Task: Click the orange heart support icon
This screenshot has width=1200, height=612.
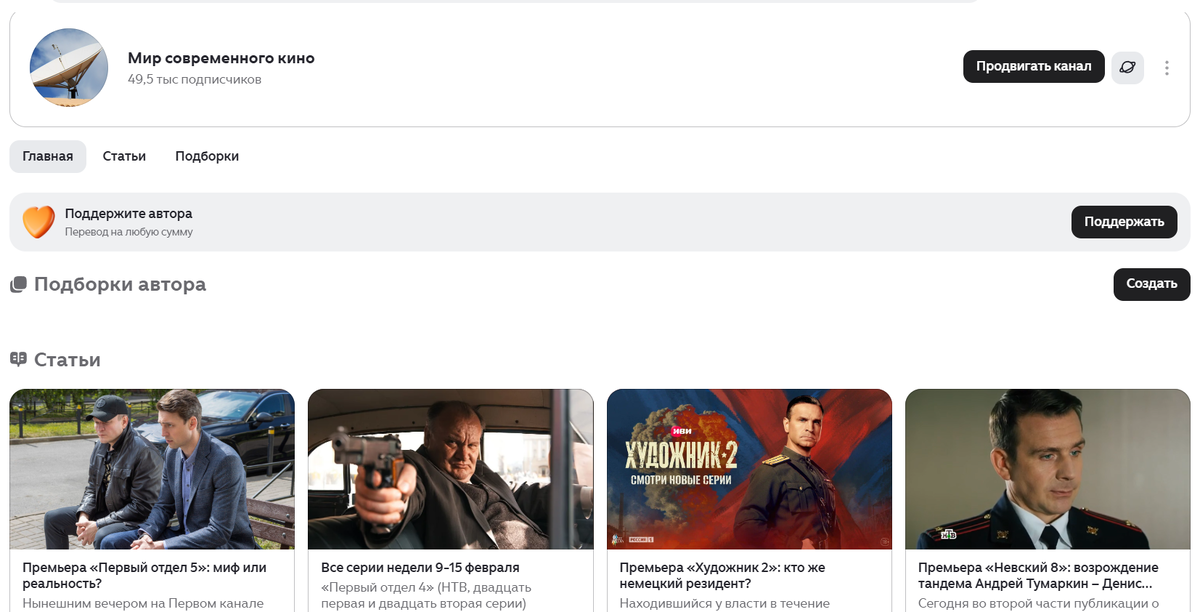Action: coord(39,222)
